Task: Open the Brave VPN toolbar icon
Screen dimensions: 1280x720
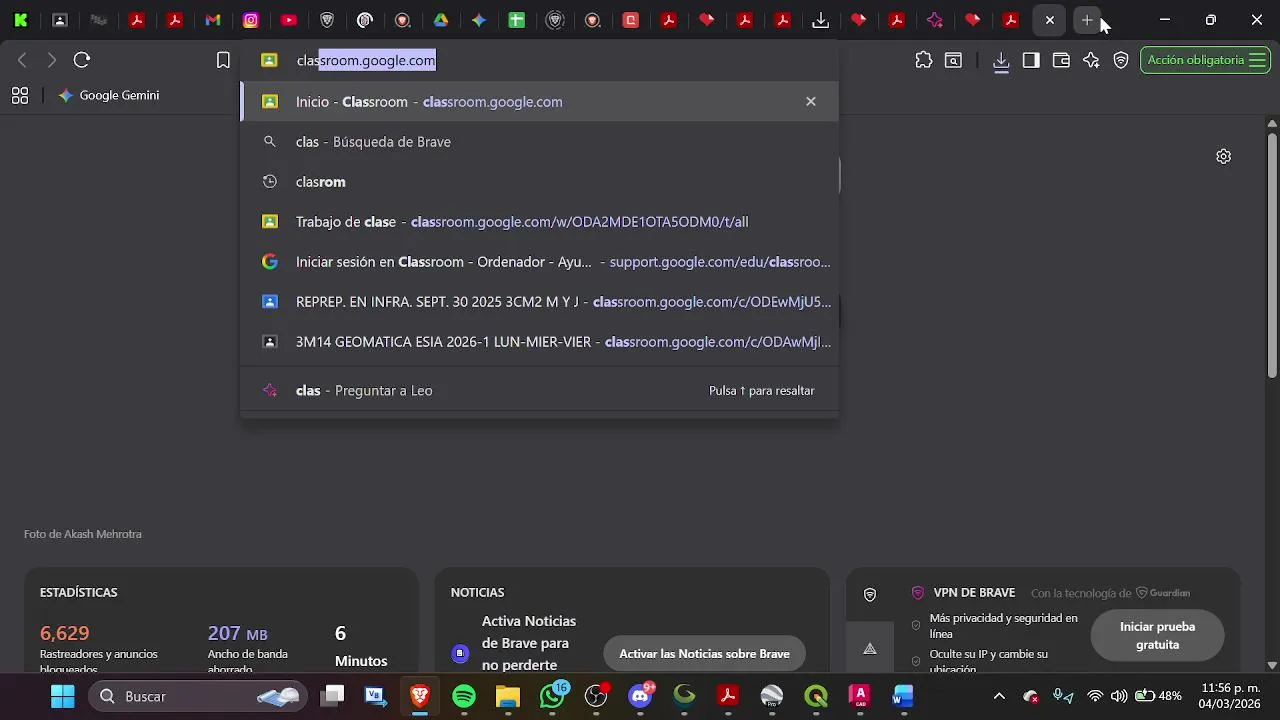Action: pos(1121,60)
